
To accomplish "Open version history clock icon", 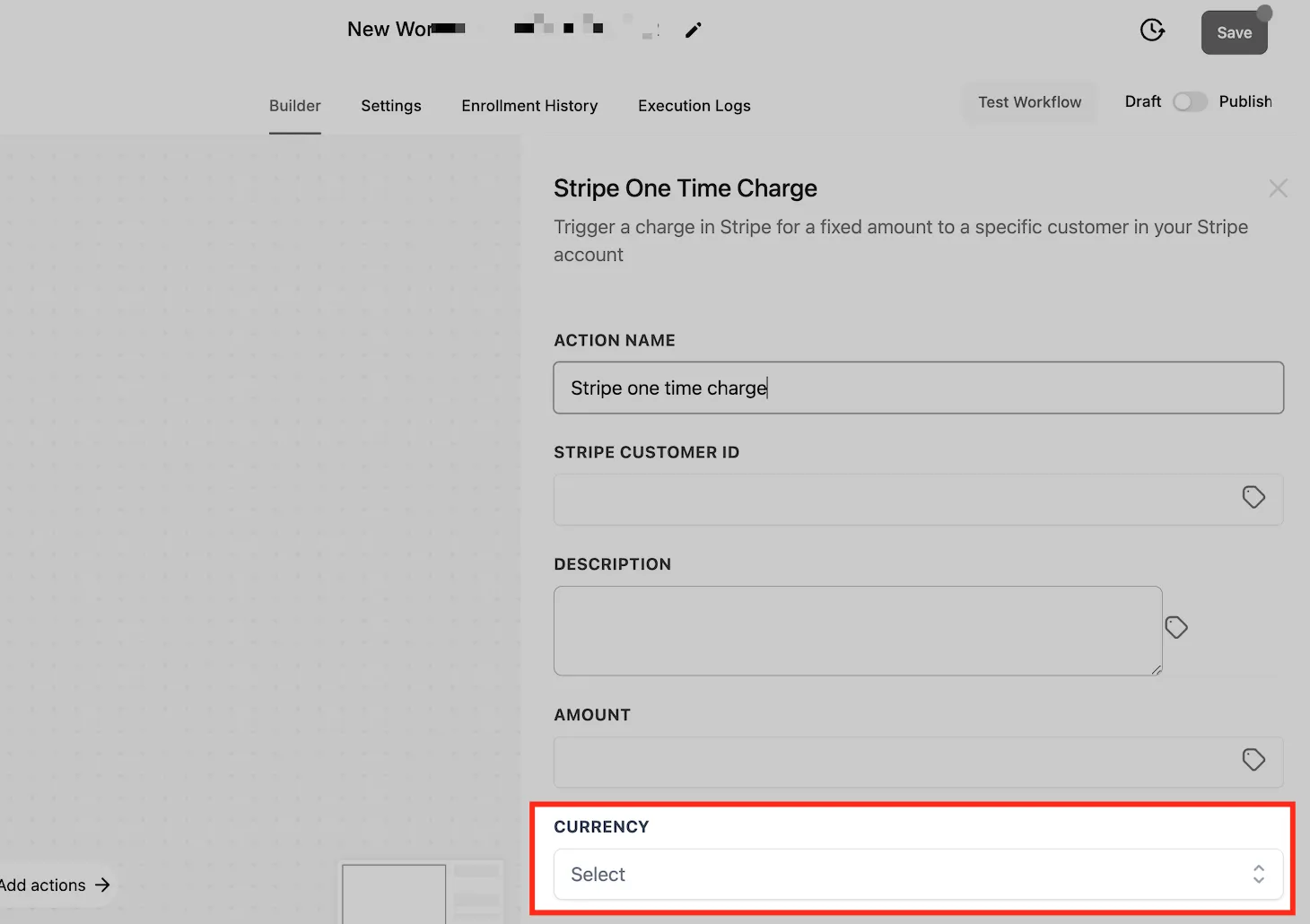I will point(1152,31).
